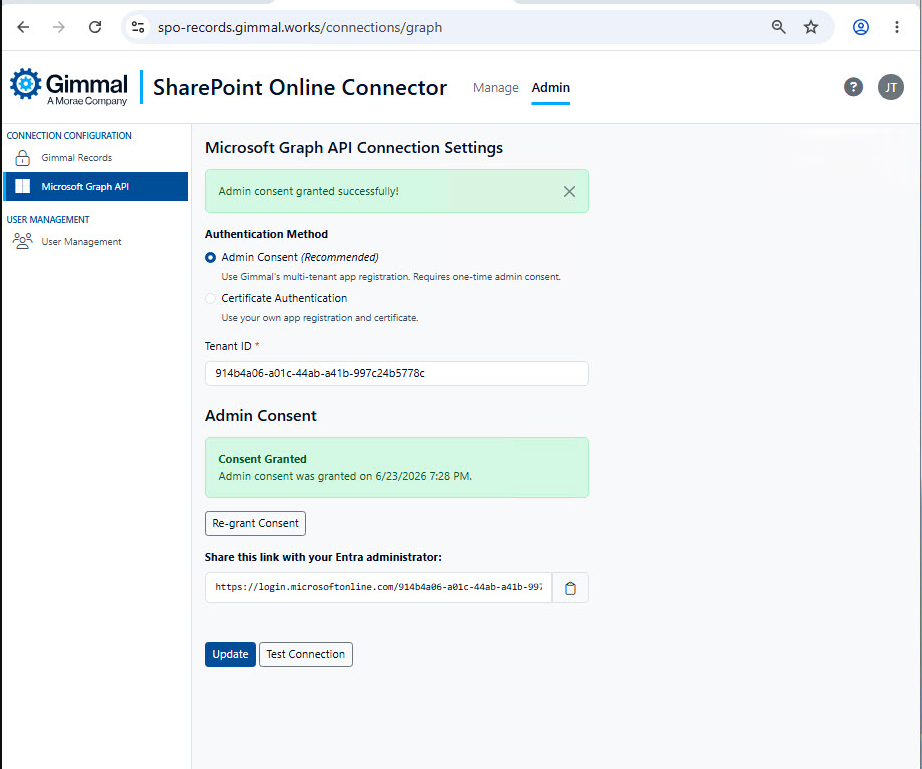922x769 pixels.
Task: Bookmark this page with star icon
Action: [x=811, y=27]
